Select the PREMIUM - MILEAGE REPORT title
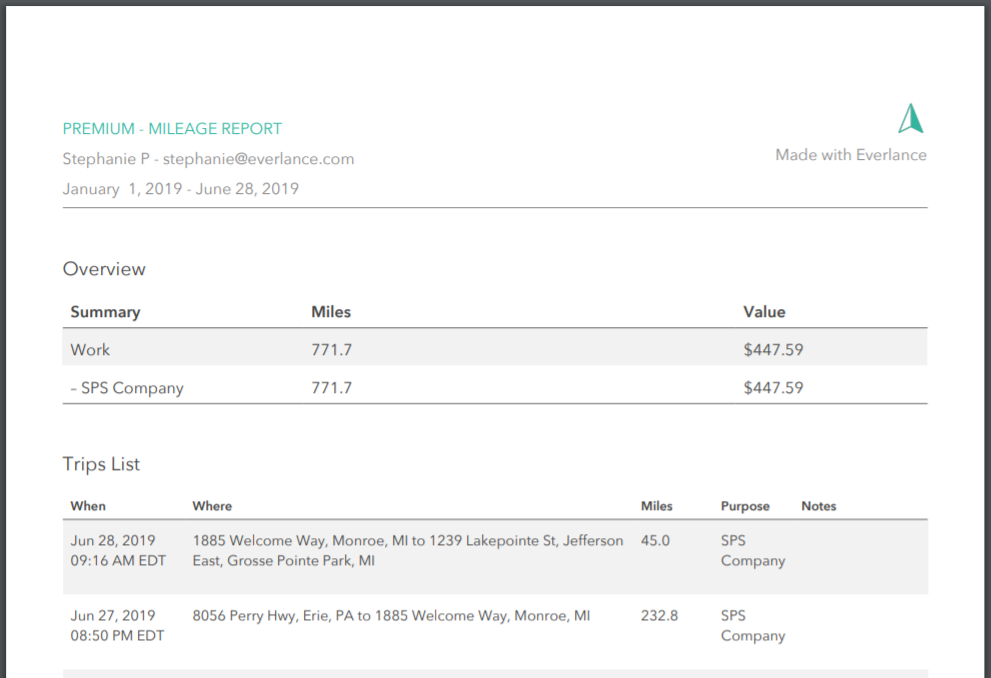This screenshot has width=991, height=678. click(x=172, y=129)
